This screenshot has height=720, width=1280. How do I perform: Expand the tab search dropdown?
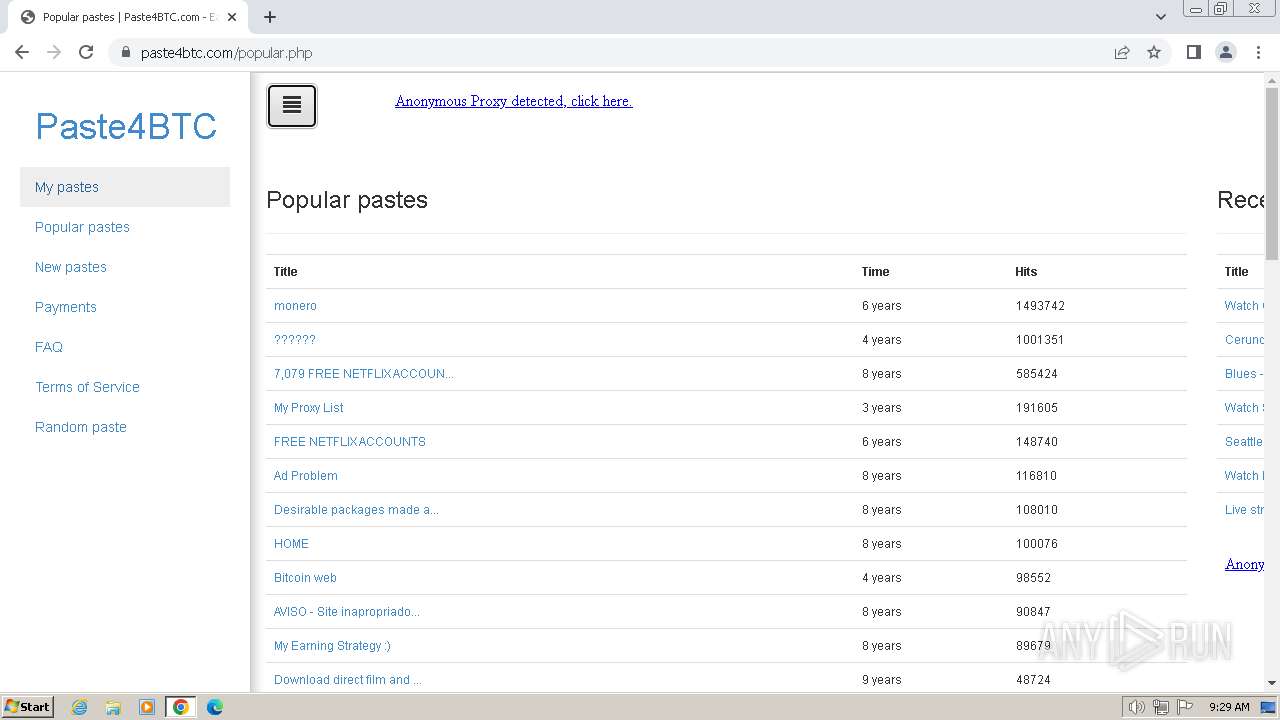click(x=1160, y=16)
